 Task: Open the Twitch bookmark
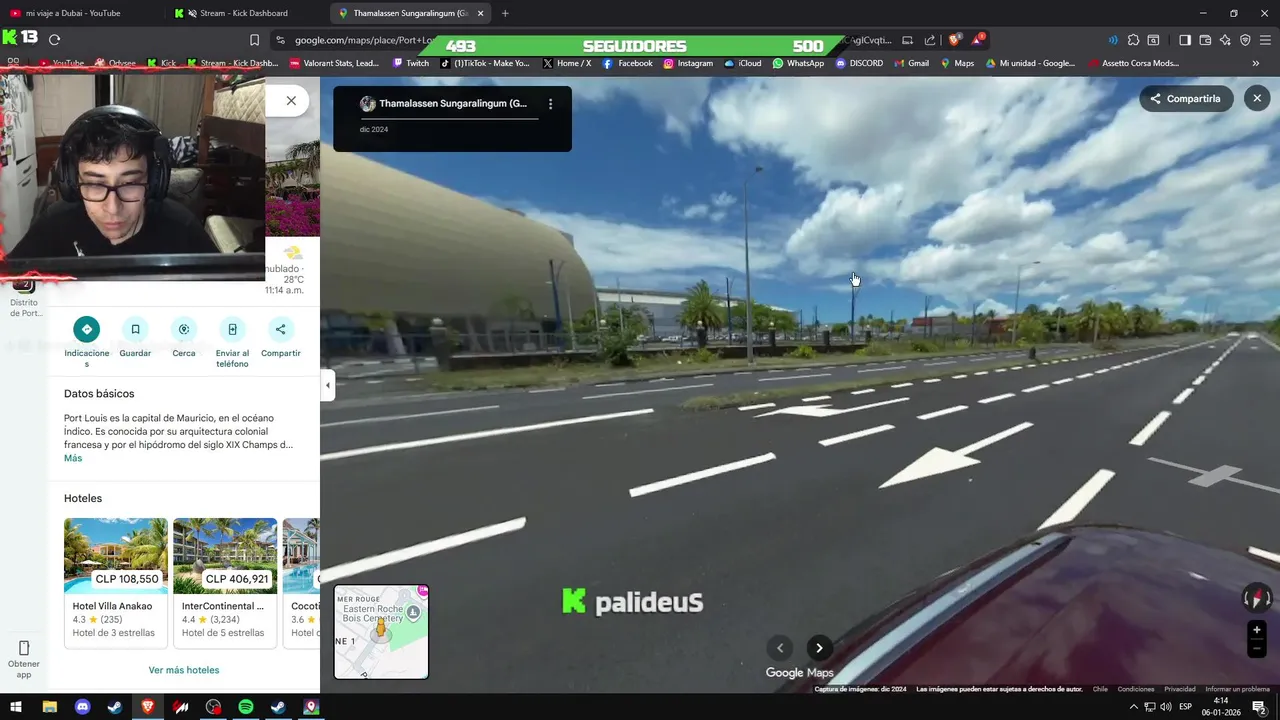pyautogui.click(x=411, y=63)
